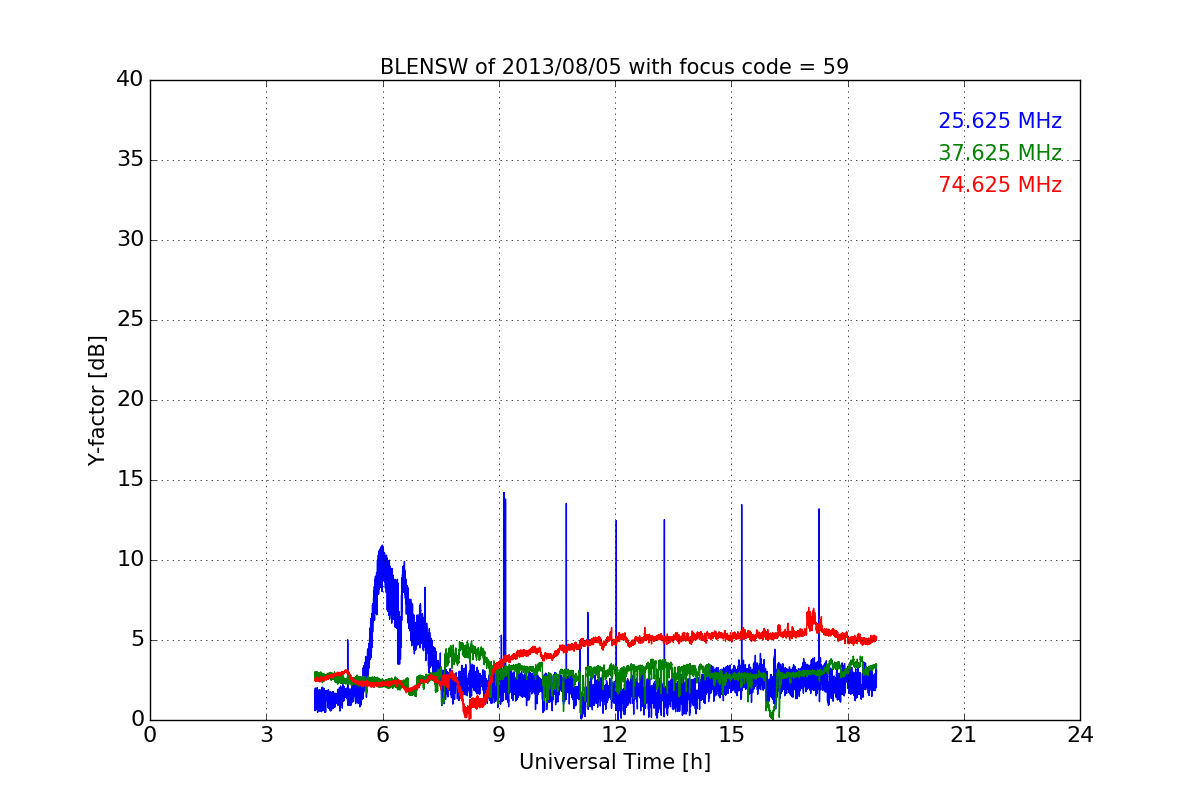Click x-axis tick label '6'
Screen dimensions: 1200x800
[383, 735]
